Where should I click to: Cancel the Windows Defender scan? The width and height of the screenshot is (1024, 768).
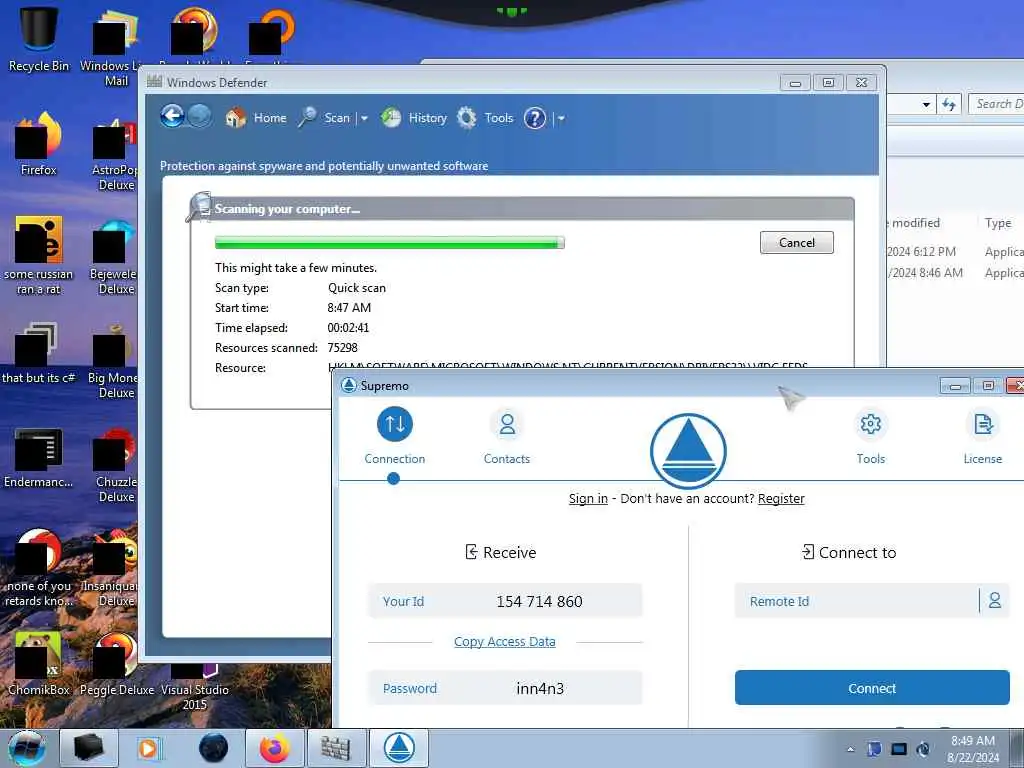[797, 242]
